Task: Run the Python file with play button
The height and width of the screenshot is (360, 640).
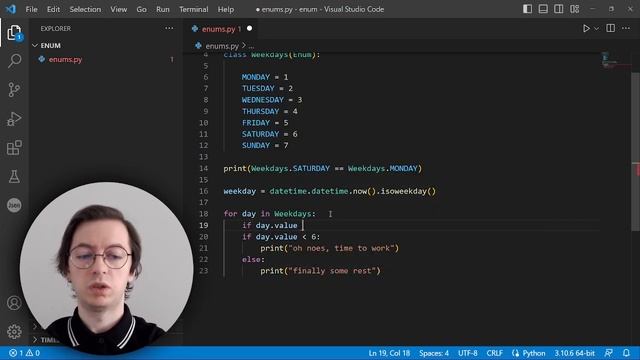Action: pyautogui.click(x=586, y=28)
